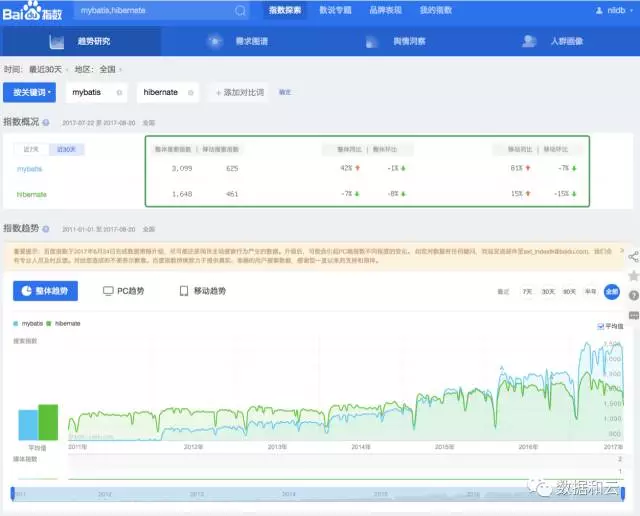The width and height of the screenshot is (640, 516).
Task: Open the 数说专题 menu
Action: (x=335, y=11)
